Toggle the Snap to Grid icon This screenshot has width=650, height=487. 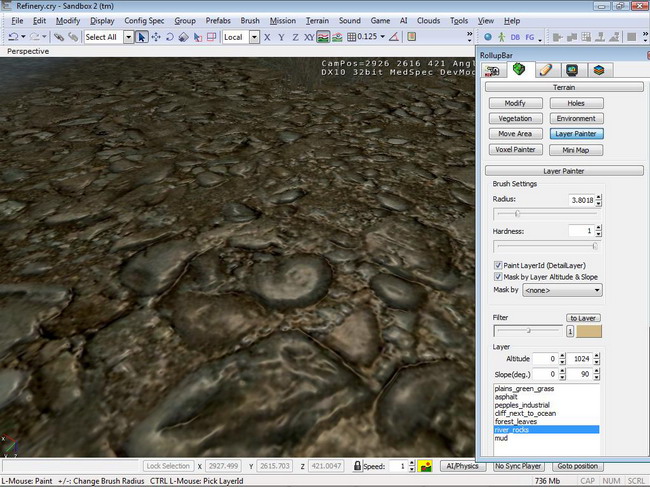pyautogui.click(x=352, y=37)
